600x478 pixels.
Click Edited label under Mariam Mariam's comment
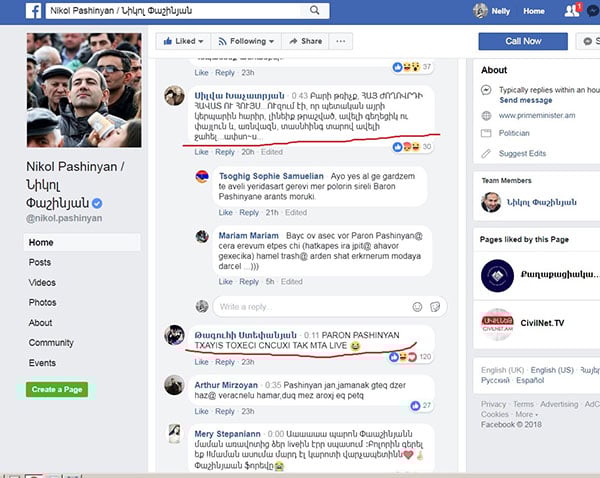point(292,282)
